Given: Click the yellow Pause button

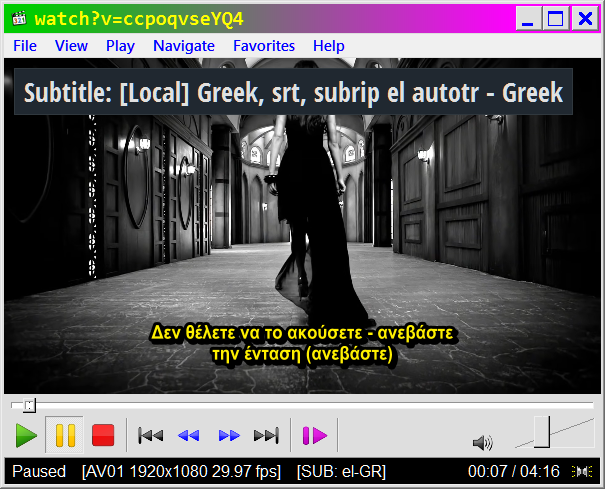Looking at the screenshot, I should pos(65,435).
